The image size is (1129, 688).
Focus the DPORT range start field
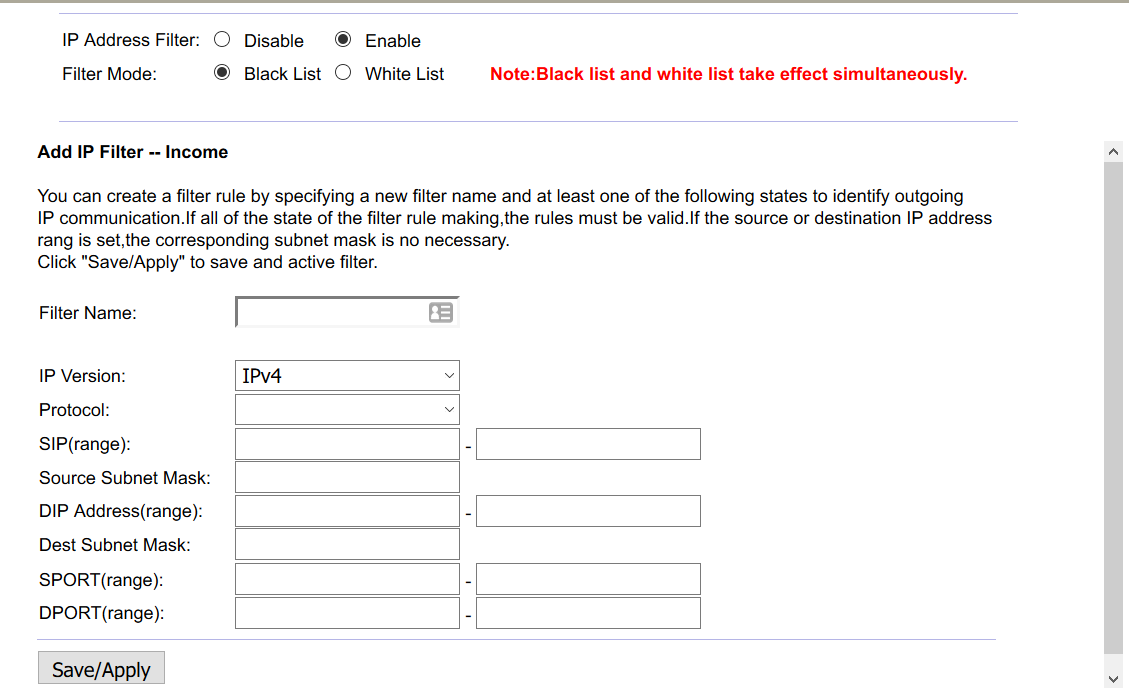click(347, 613)
